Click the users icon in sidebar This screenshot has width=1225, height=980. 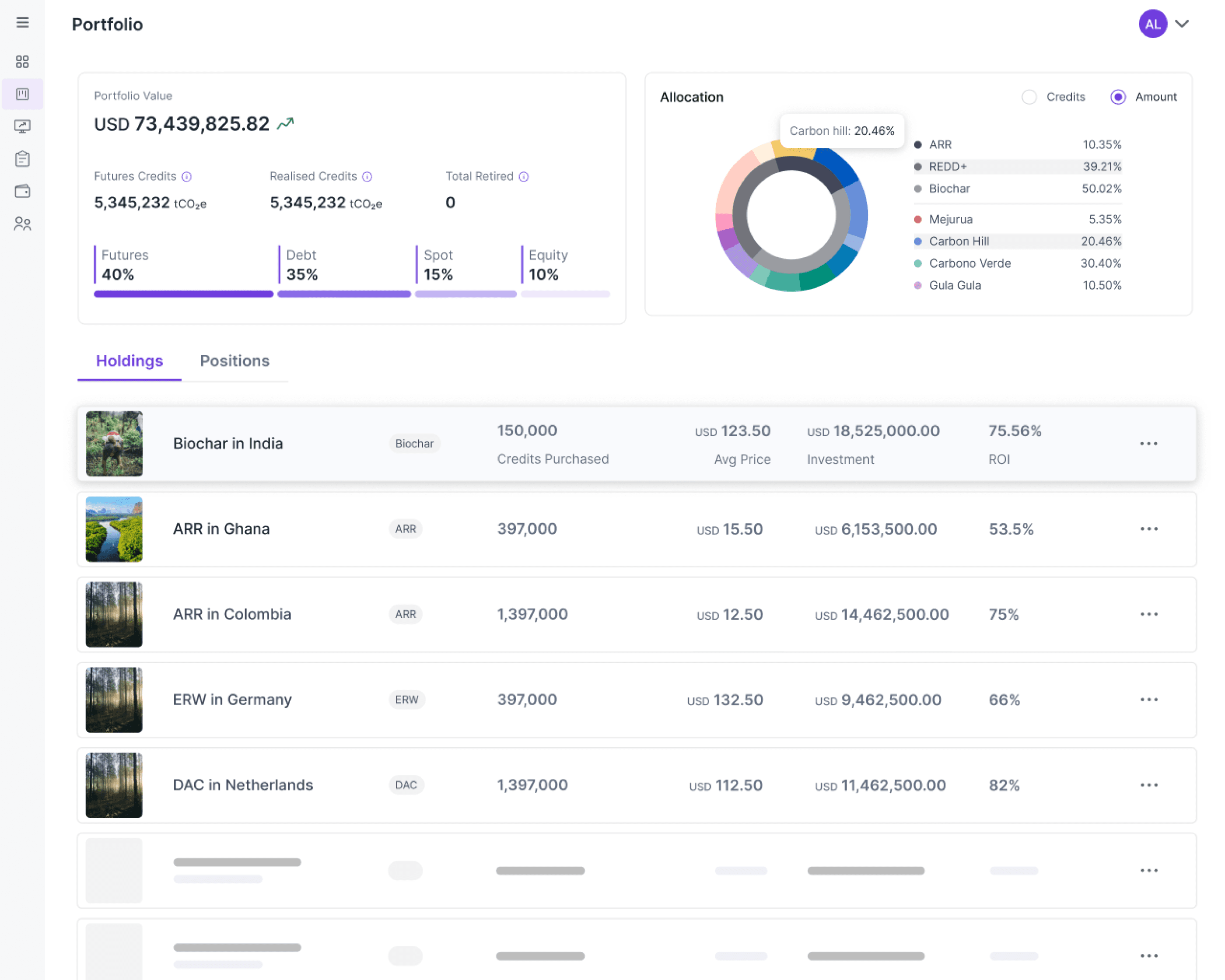[22, 224]
